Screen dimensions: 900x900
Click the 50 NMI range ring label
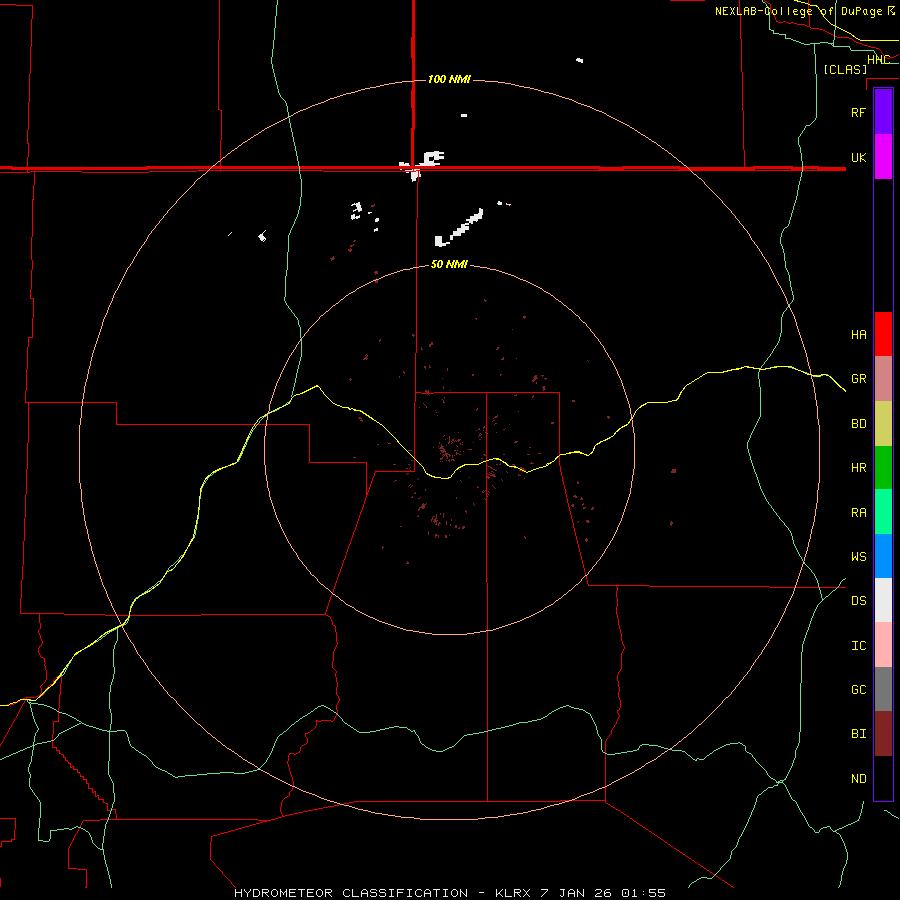pos(449,265)
